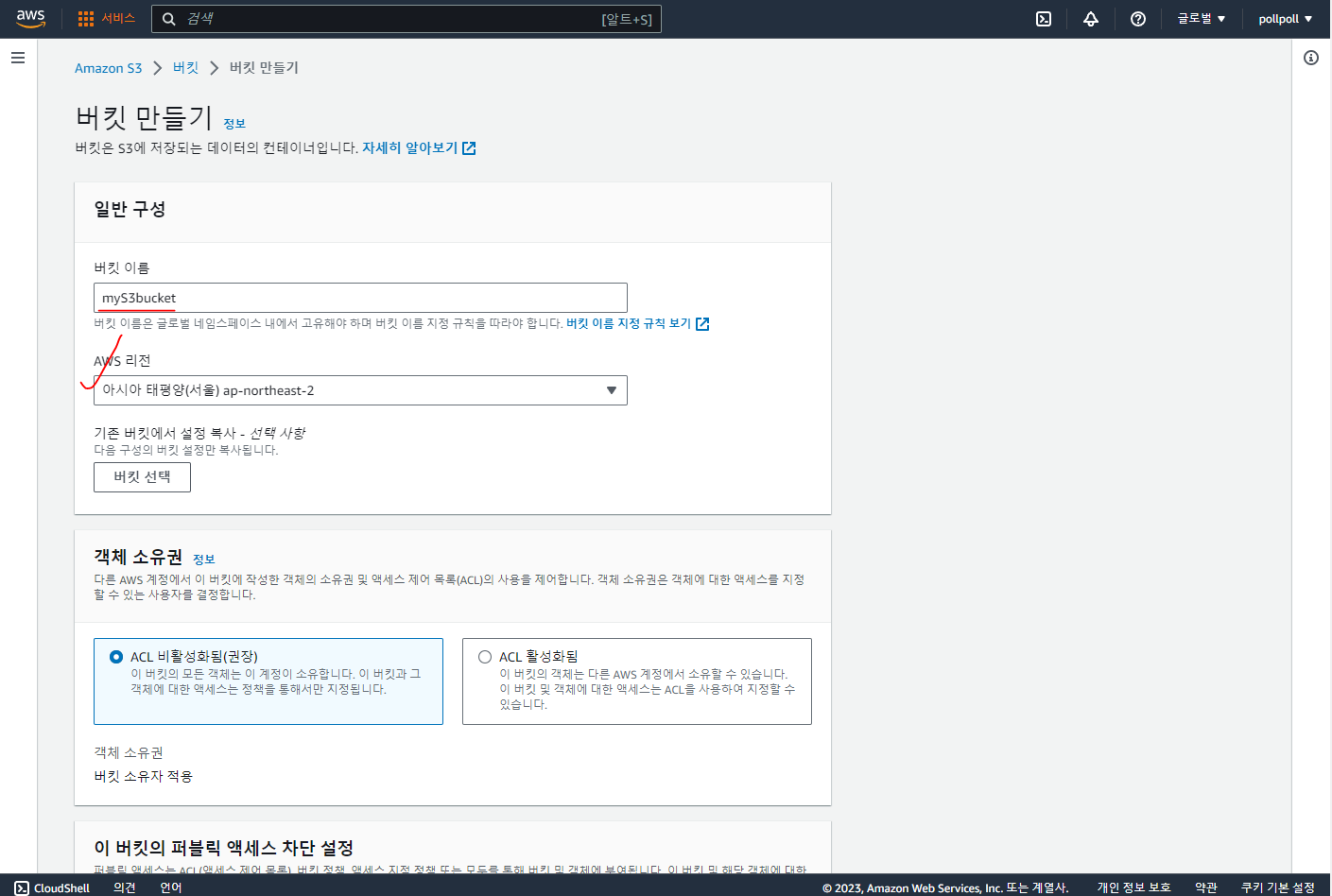Click the 서비스 menu label

[118, 19]
